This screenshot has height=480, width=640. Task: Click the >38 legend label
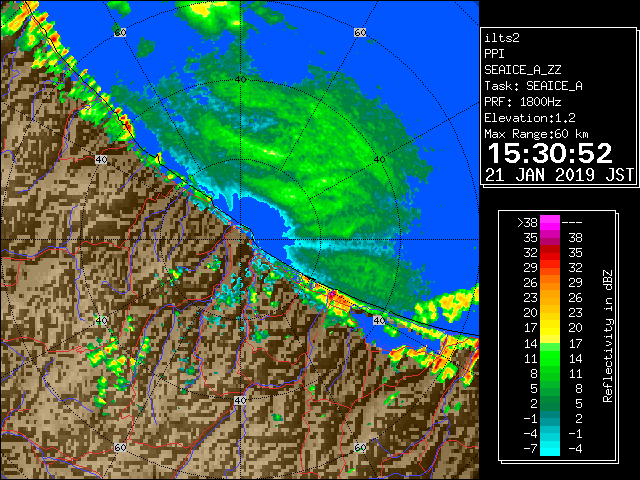[527, 222]
